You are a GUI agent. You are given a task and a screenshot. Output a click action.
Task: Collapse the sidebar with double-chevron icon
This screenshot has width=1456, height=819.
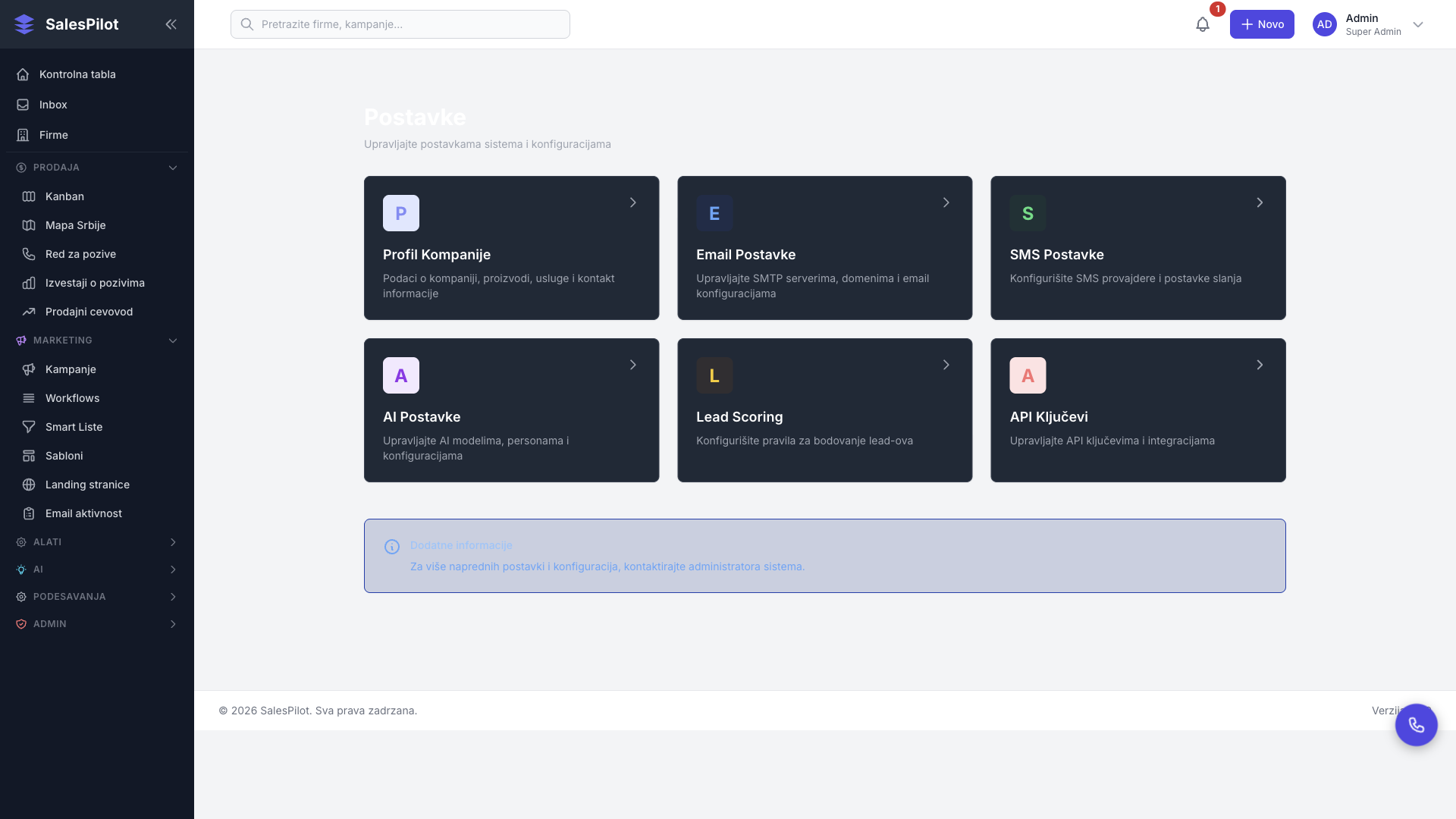click(171, 24)
